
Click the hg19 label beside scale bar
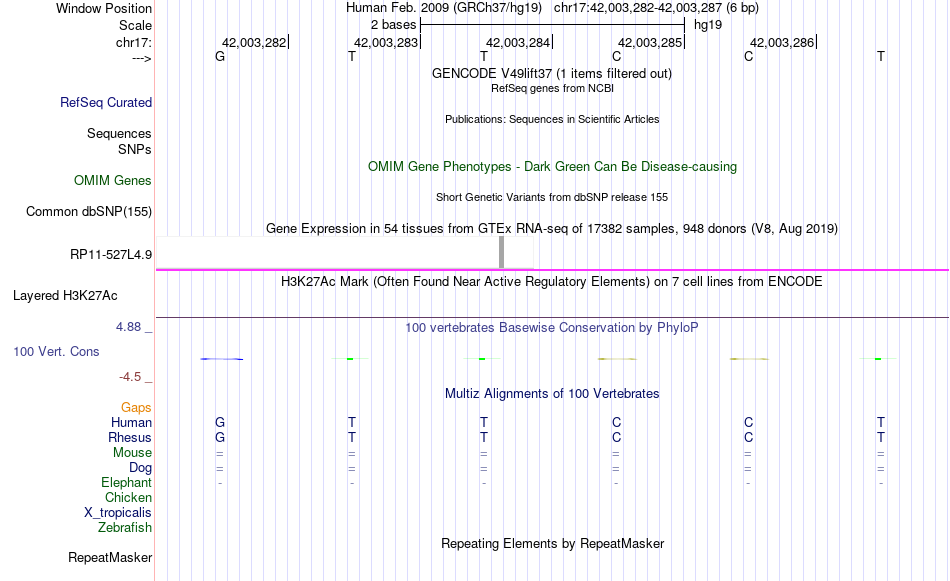pos(708,25)
